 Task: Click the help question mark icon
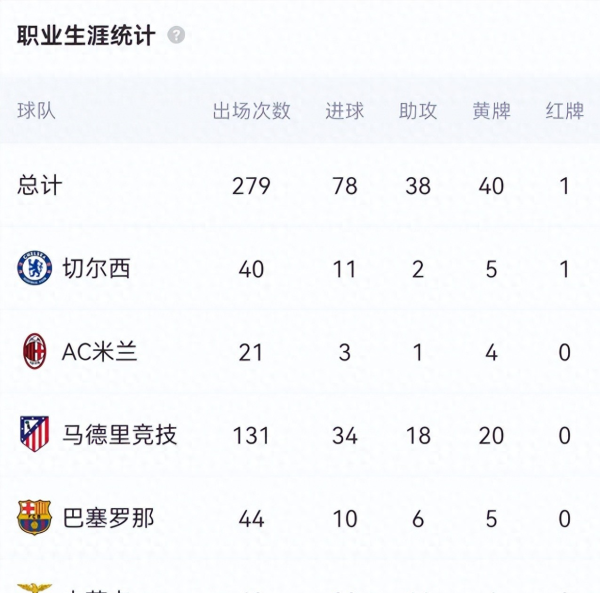click(176, 35)
